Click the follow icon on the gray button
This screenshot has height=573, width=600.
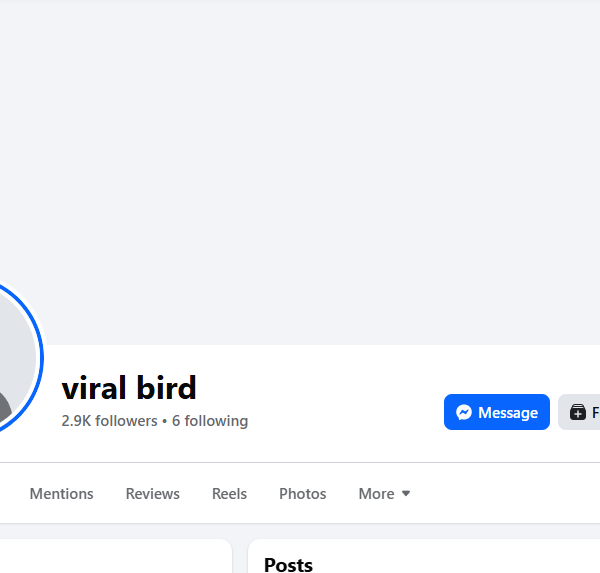577,412
